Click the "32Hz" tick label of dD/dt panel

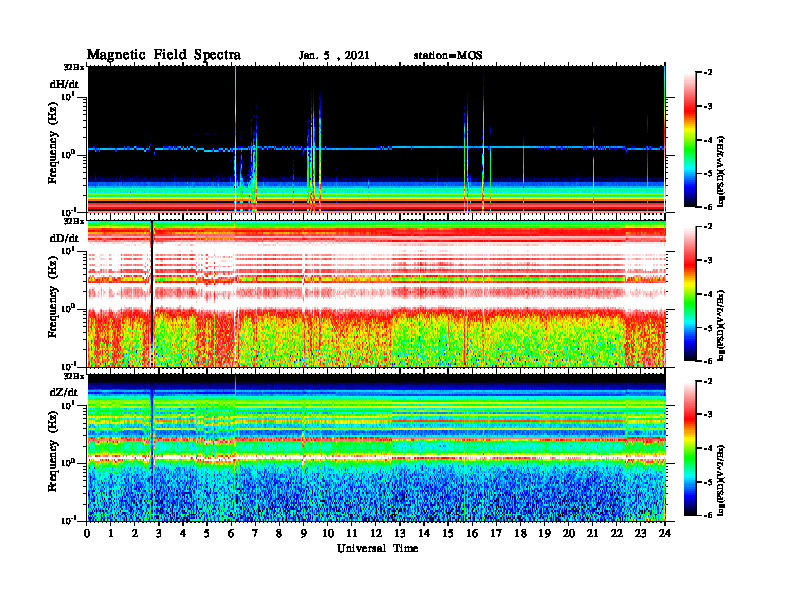[x=74, y=221]
